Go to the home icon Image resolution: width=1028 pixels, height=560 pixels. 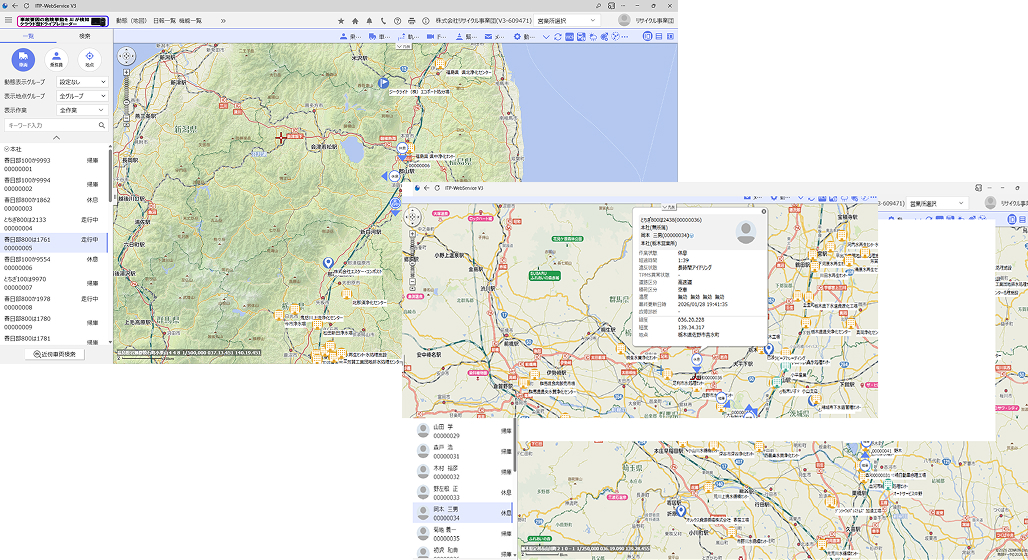(355, 21)
